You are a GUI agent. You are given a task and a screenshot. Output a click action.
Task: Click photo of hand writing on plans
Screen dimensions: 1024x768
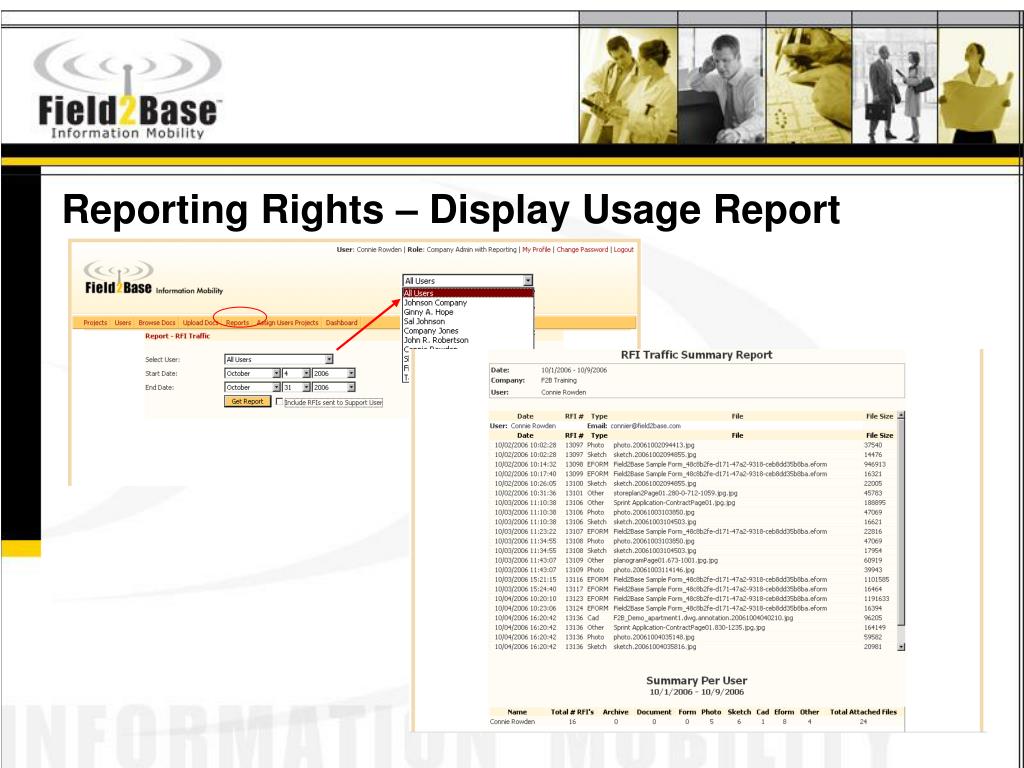pyautogui.click(x=809, y=85)
